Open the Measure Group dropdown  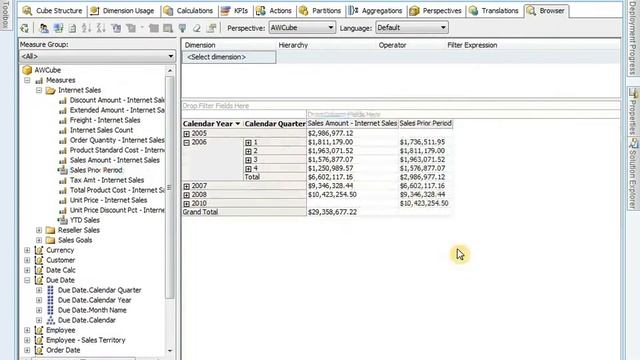[97, 56]
